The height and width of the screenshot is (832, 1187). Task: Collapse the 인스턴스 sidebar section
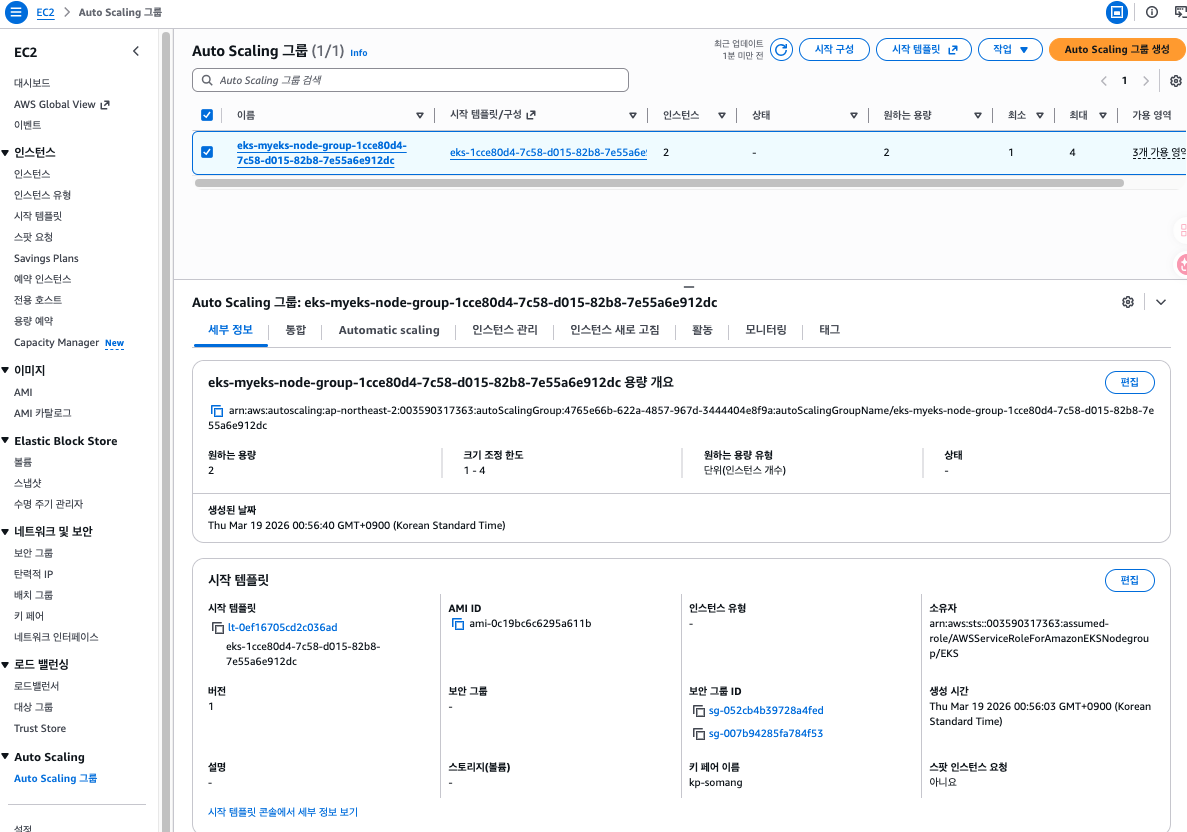(5, 153)
